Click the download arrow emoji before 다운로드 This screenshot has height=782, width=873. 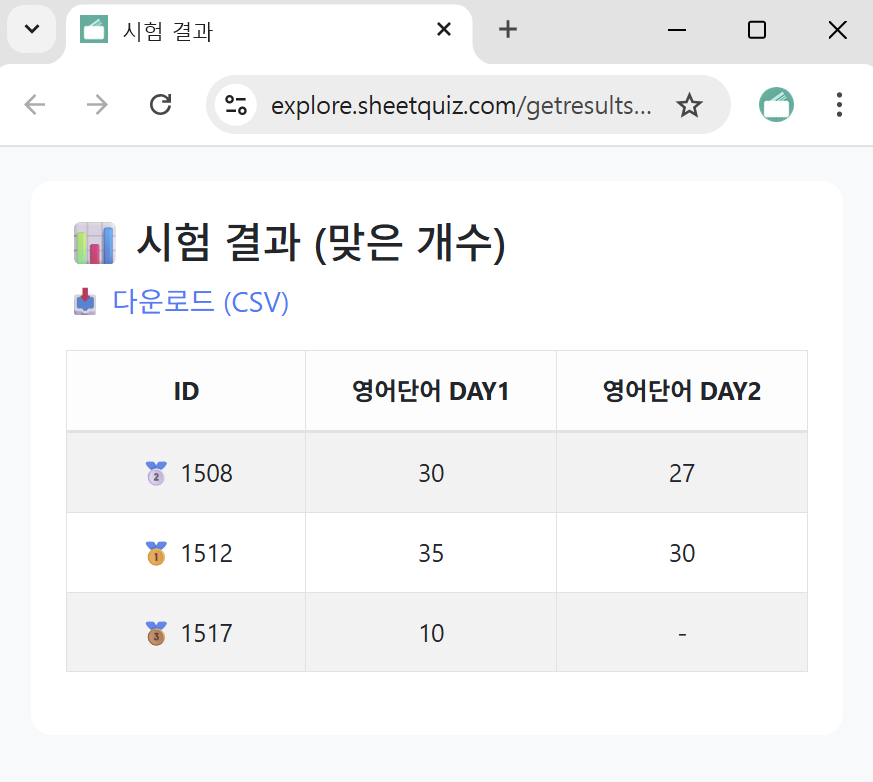click(x=84, y=302)
